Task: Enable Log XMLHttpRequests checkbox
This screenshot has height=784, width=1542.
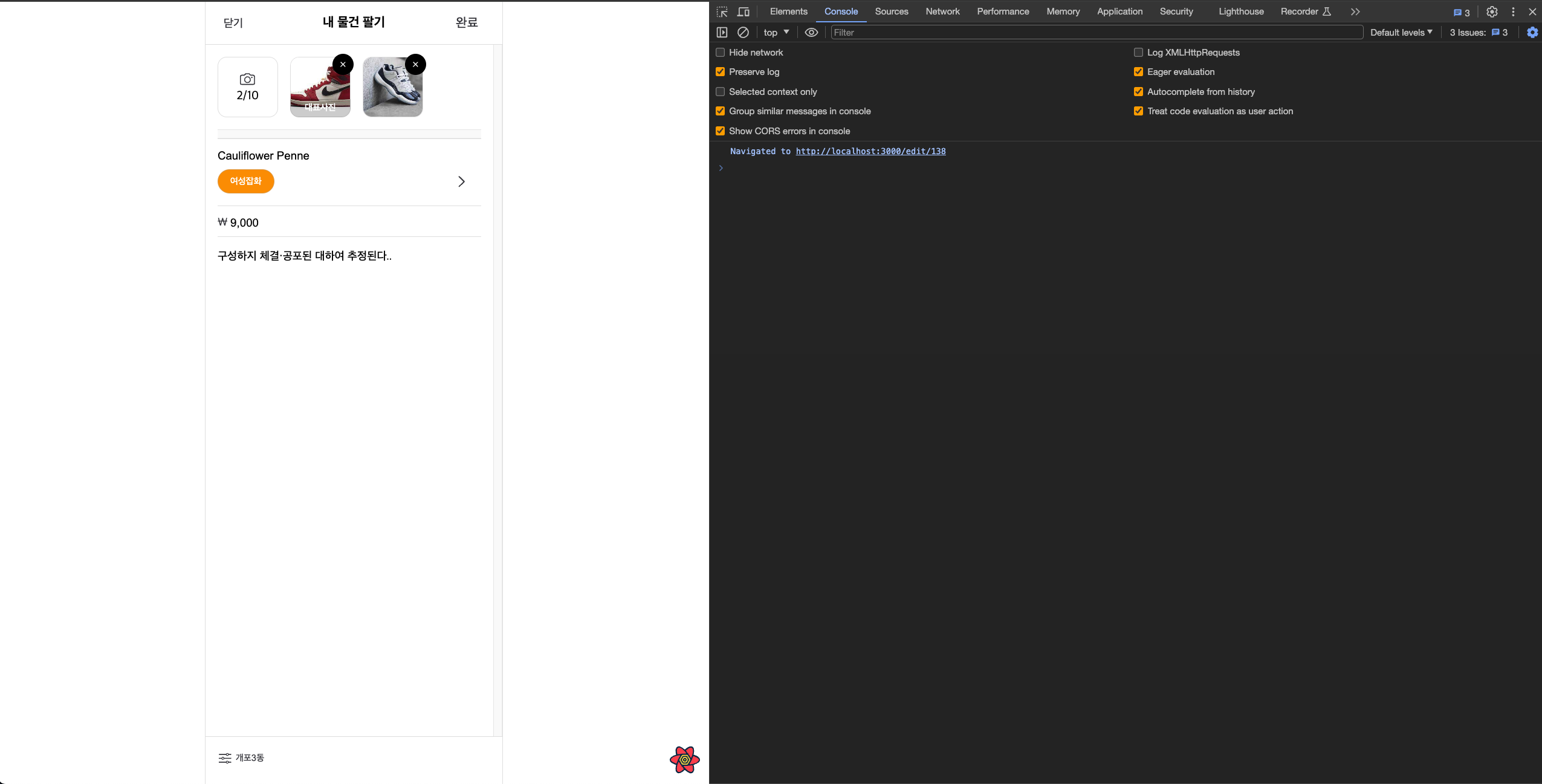Action: (x=1138, y=53)
